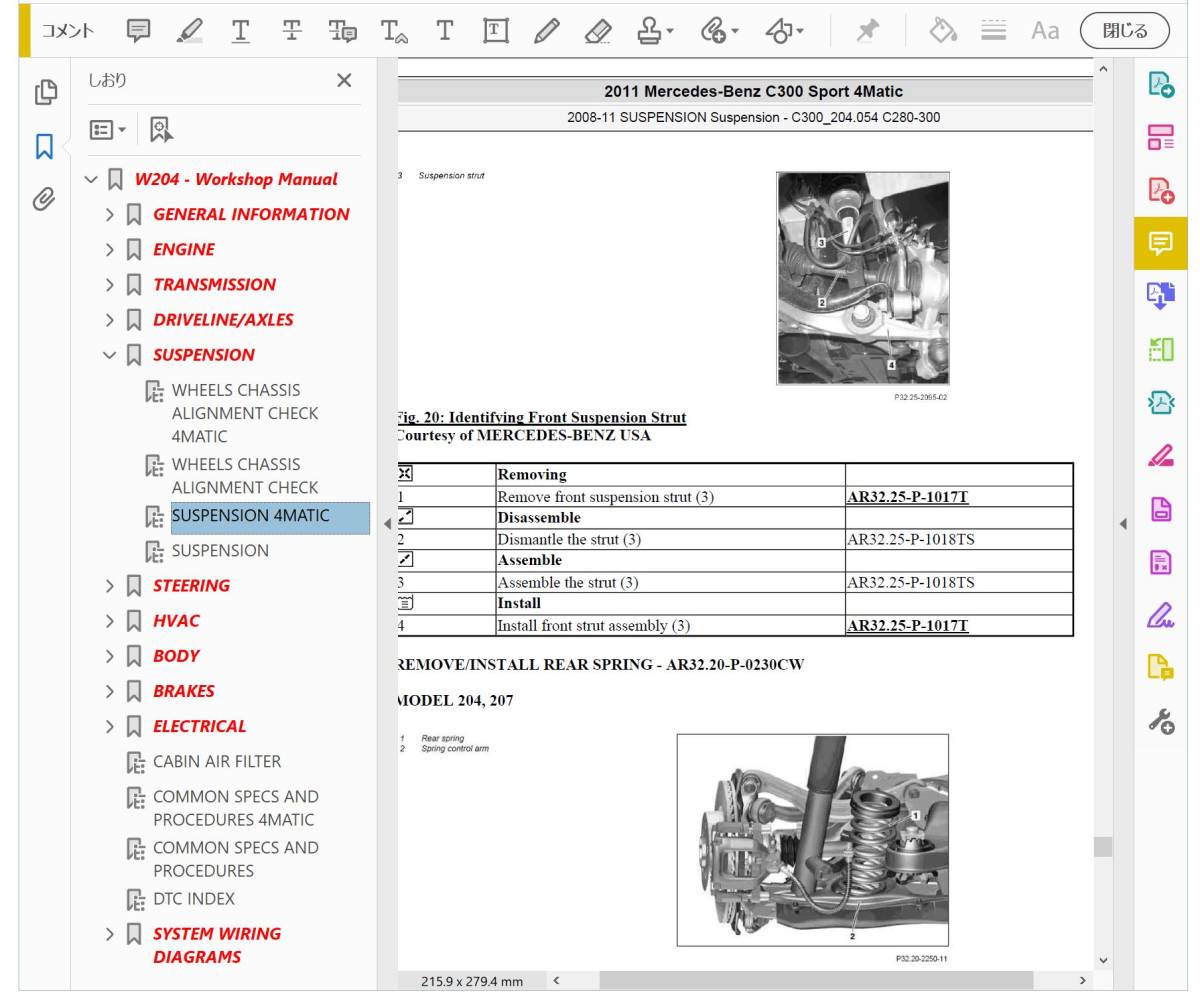The height and width of the screenshot is (1006, 1200).
Task: Collapse the left navigation pane arrow
Action: (x=388, y=523)
